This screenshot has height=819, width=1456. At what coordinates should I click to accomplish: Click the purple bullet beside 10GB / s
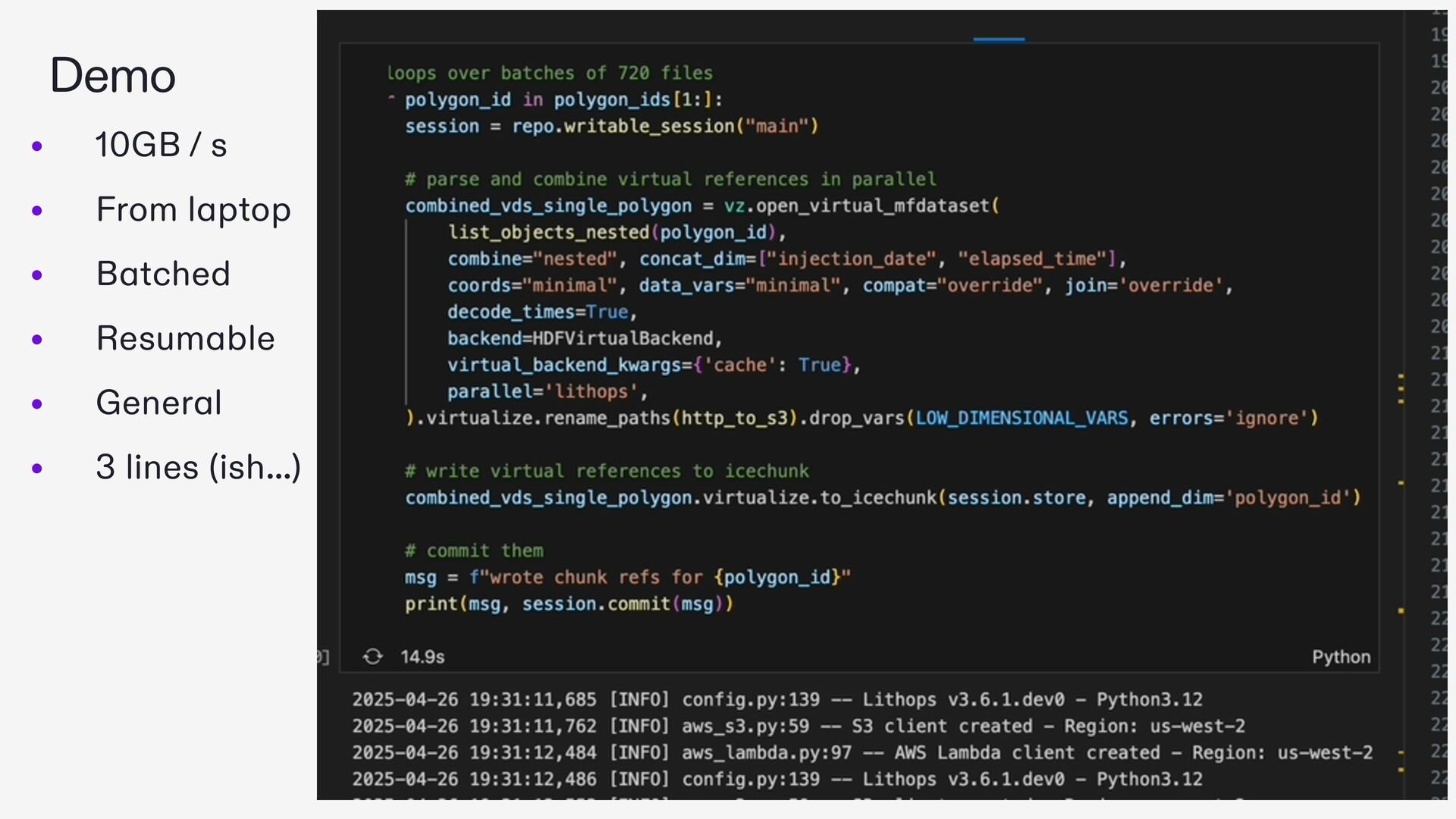[x=37, y=146]
